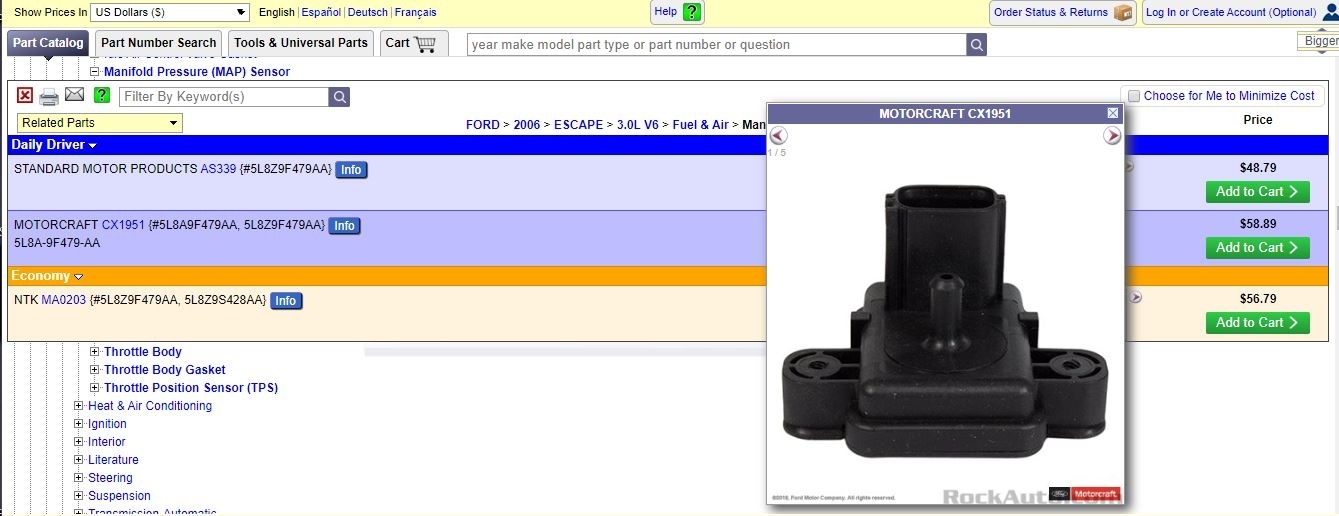The width and height of the screenshot is (1339, 516).
Task: Click 3.0L V6 in the breadcrumb
Action: [x=638, y=125]
